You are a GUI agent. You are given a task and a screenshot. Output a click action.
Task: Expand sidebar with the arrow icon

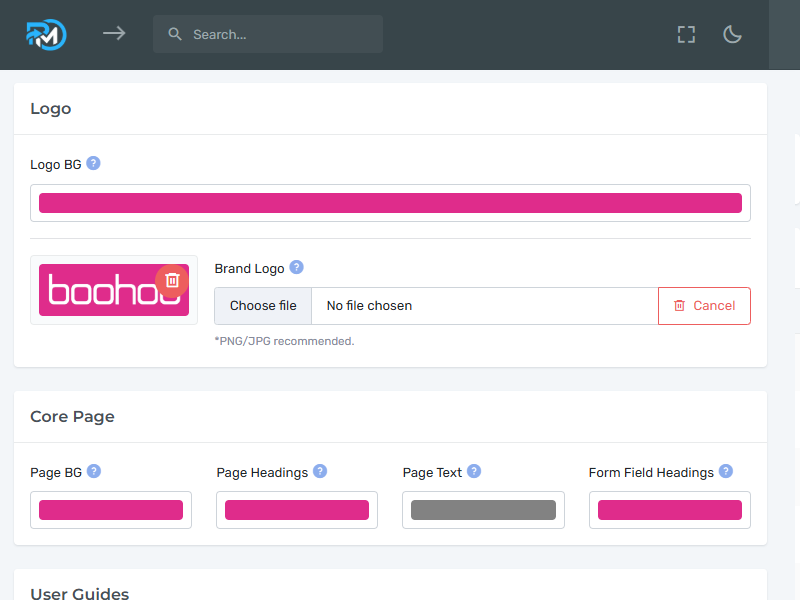114,34
